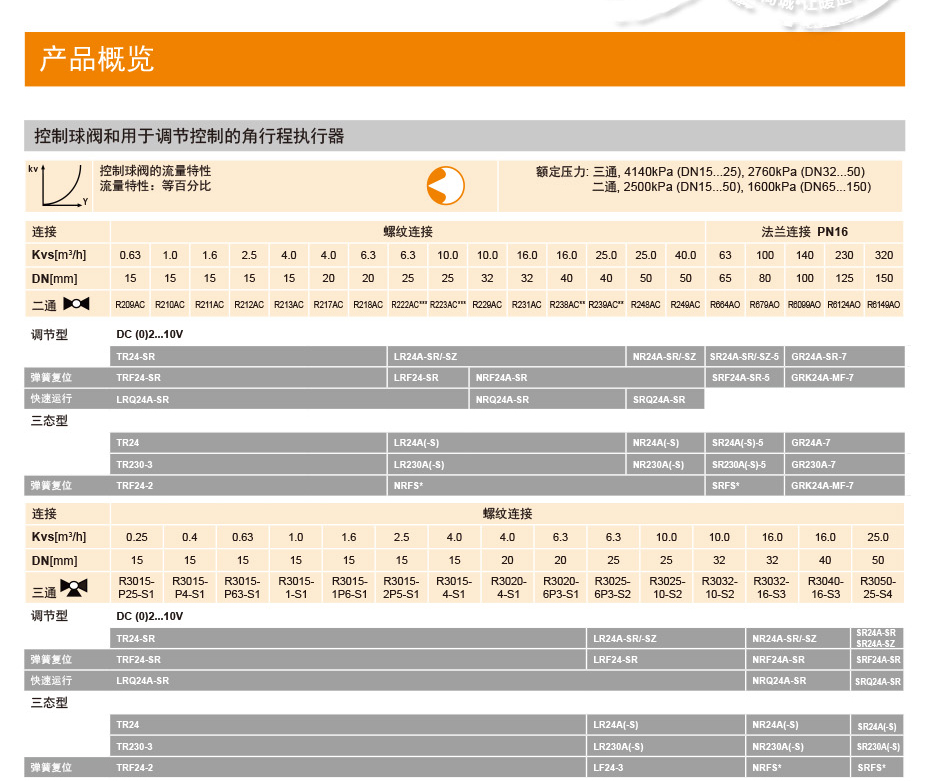Image resolution: width=940 pixels, height=781 pixels.
Task: Select three-way valve R3015-P63-S1
Action: click(x=242, y=588)
